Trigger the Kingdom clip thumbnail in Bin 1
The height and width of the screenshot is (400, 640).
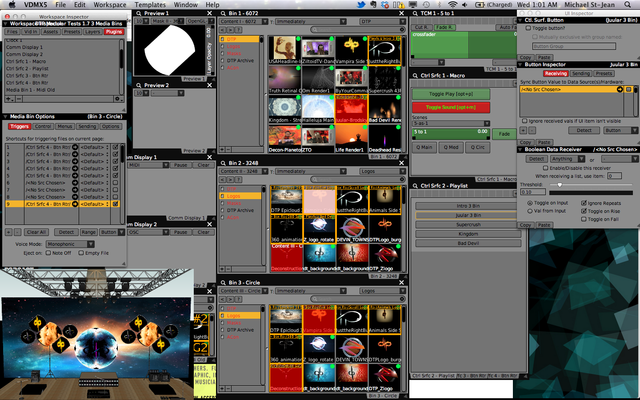285,109
